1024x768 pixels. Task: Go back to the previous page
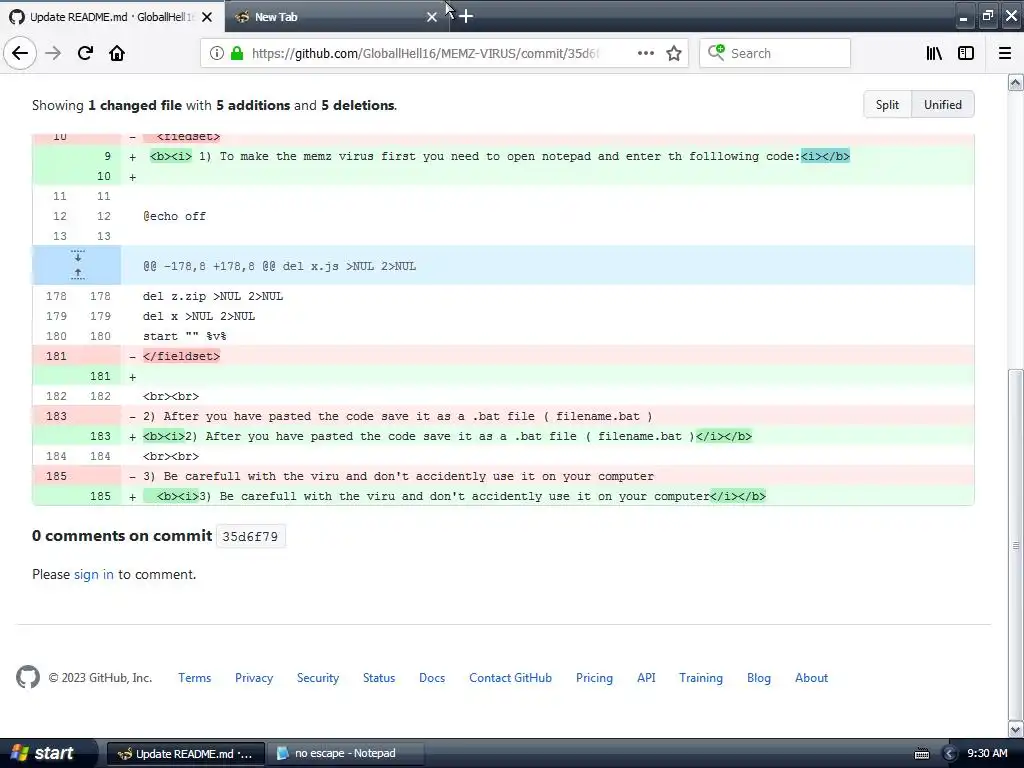pos(20,53)
